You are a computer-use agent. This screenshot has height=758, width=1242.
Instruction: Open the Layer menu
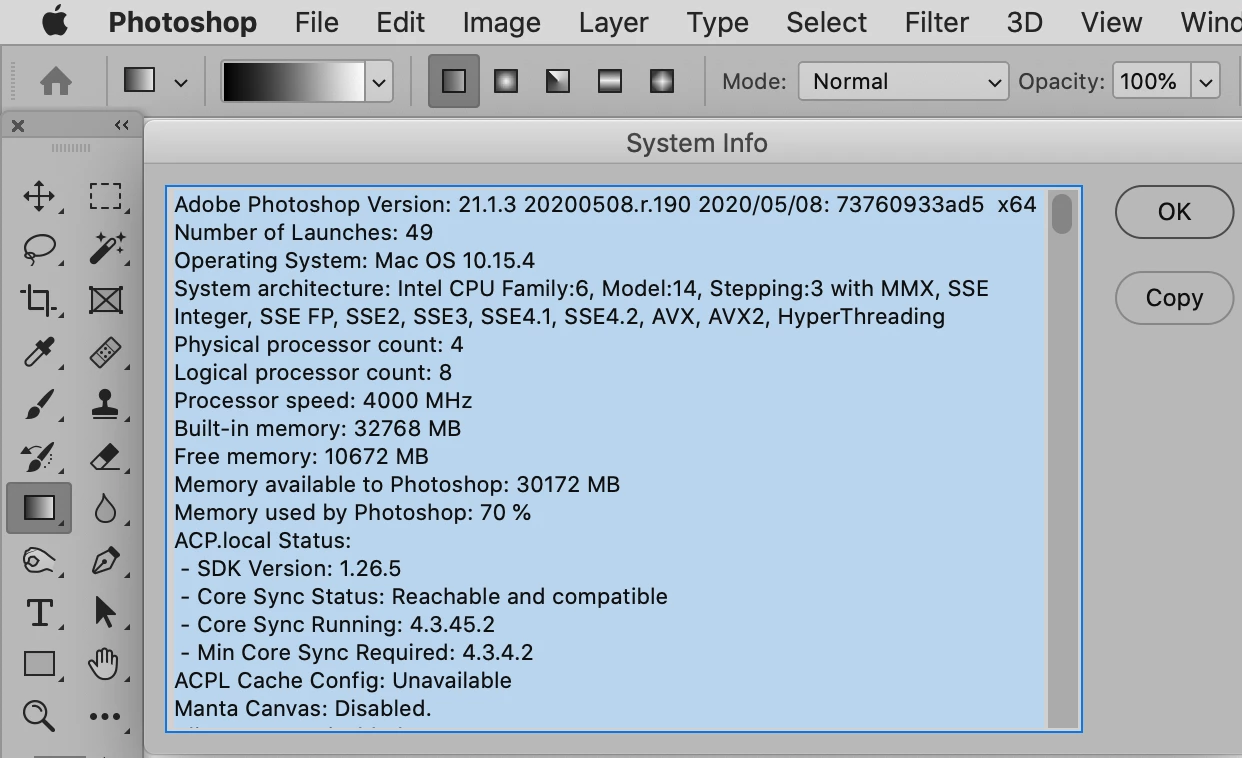pos(614,22)
